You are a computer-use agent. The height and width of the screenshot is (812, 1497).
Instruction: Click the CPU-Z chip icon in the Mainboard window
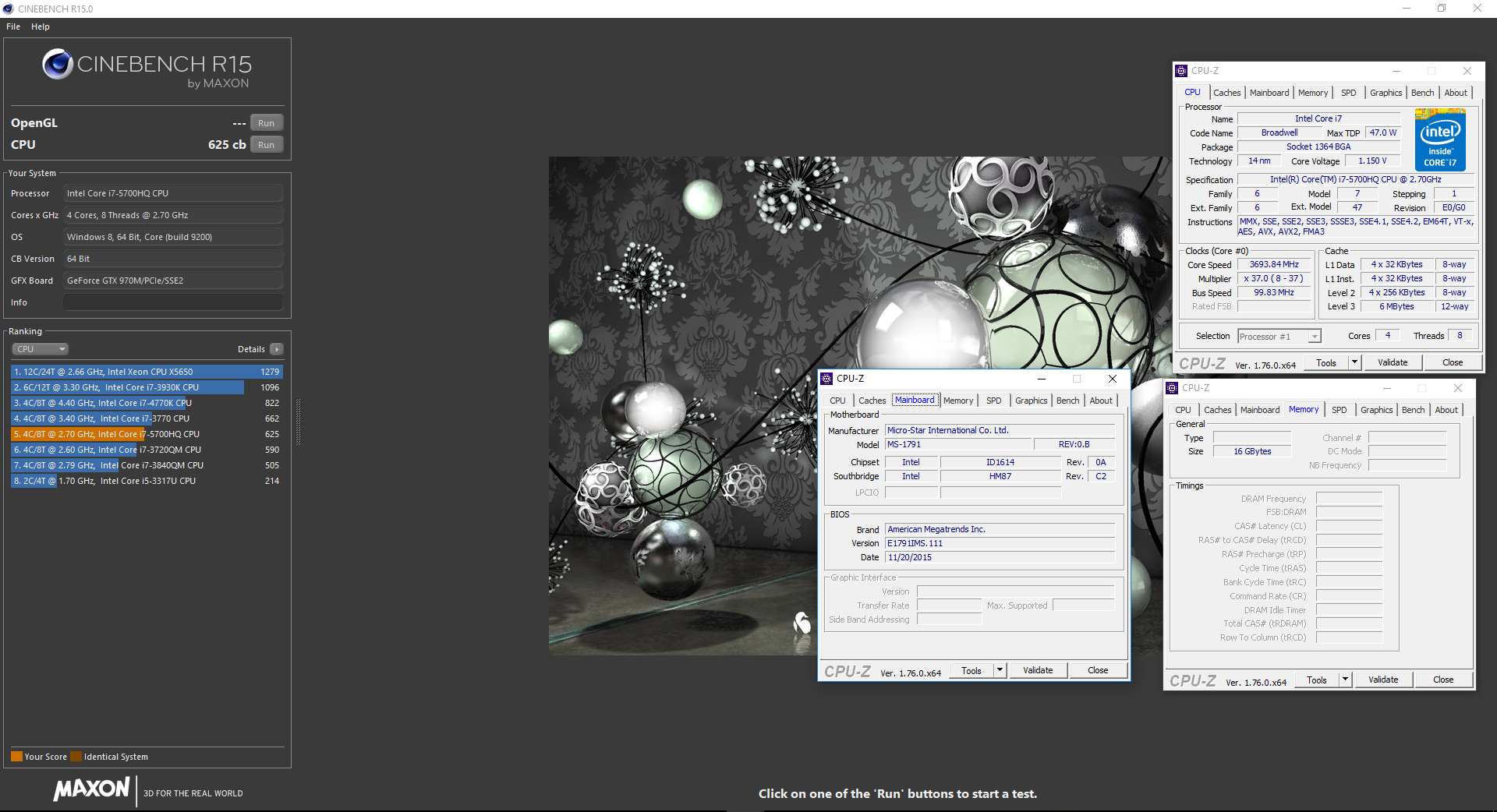tap(826, 379)
